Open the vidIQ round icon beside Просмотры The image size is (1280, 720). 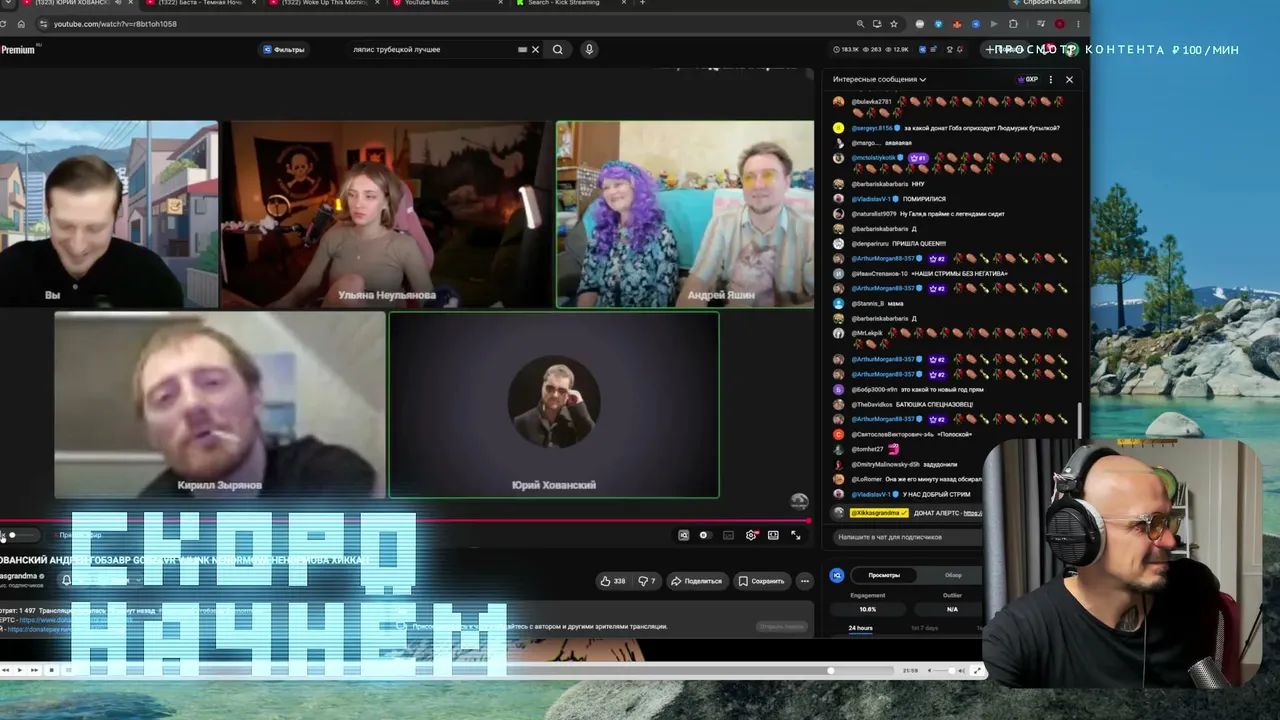coord(837,575)
